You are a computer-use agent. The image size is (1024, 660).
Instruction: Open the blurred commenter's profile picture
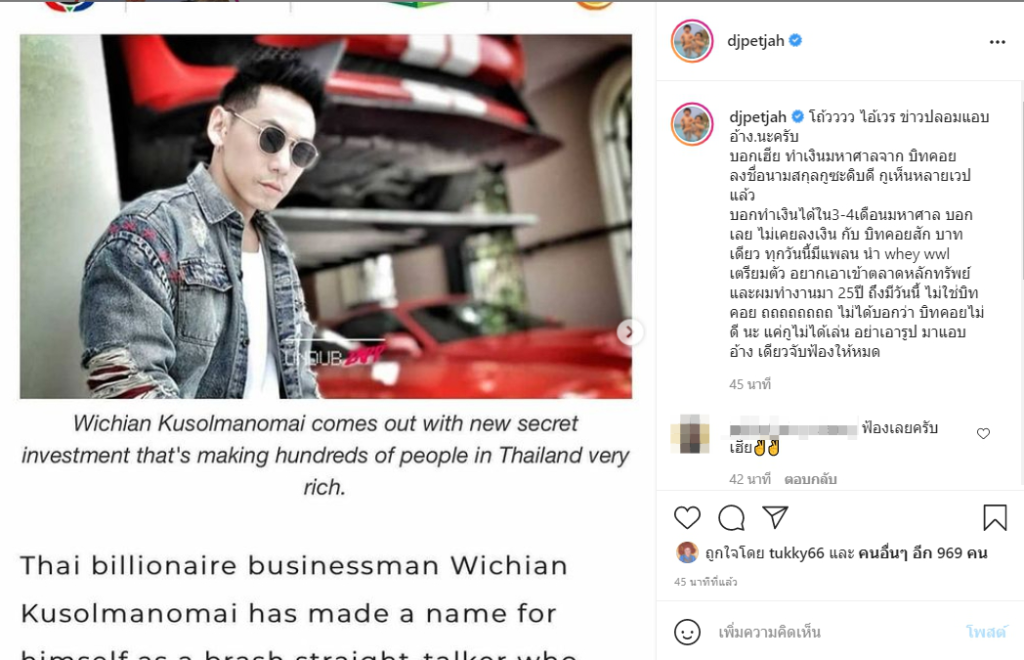[690, 433]
